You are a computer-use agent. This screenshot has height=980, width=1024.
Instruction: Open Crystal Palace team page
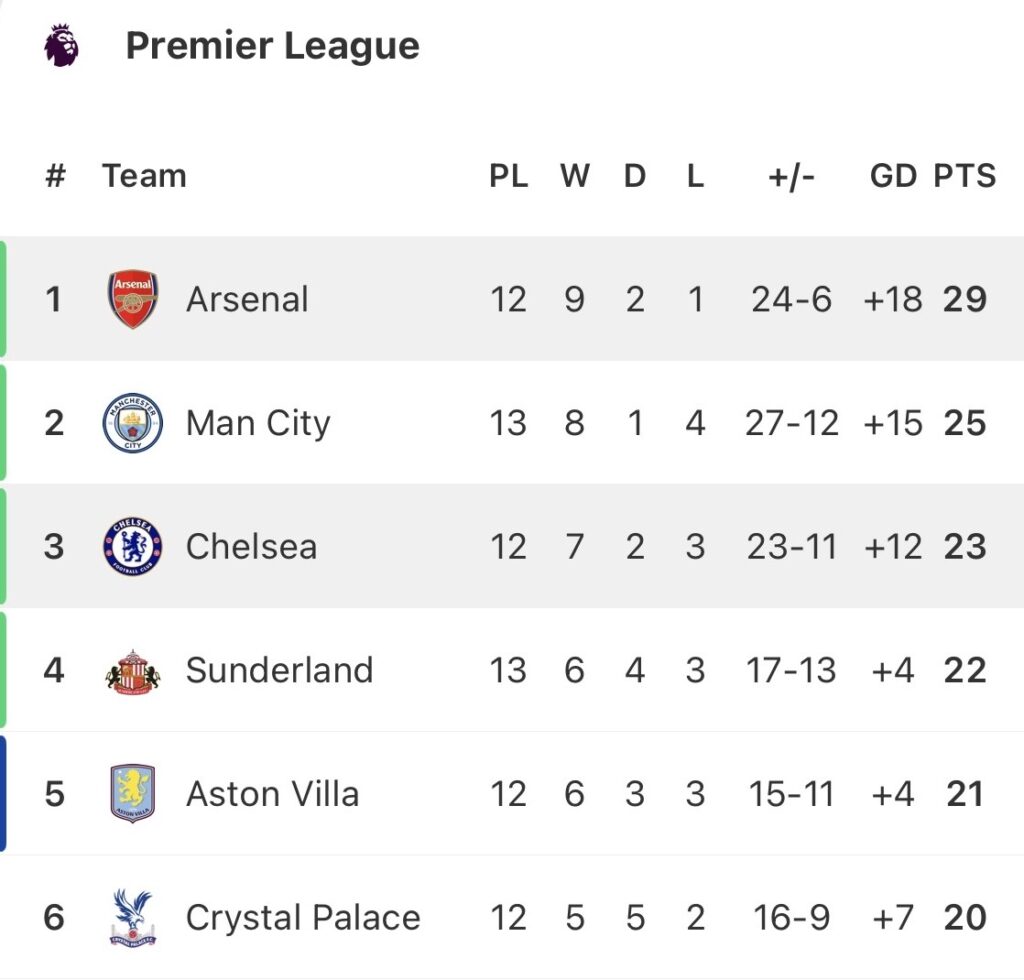(303, 917)
